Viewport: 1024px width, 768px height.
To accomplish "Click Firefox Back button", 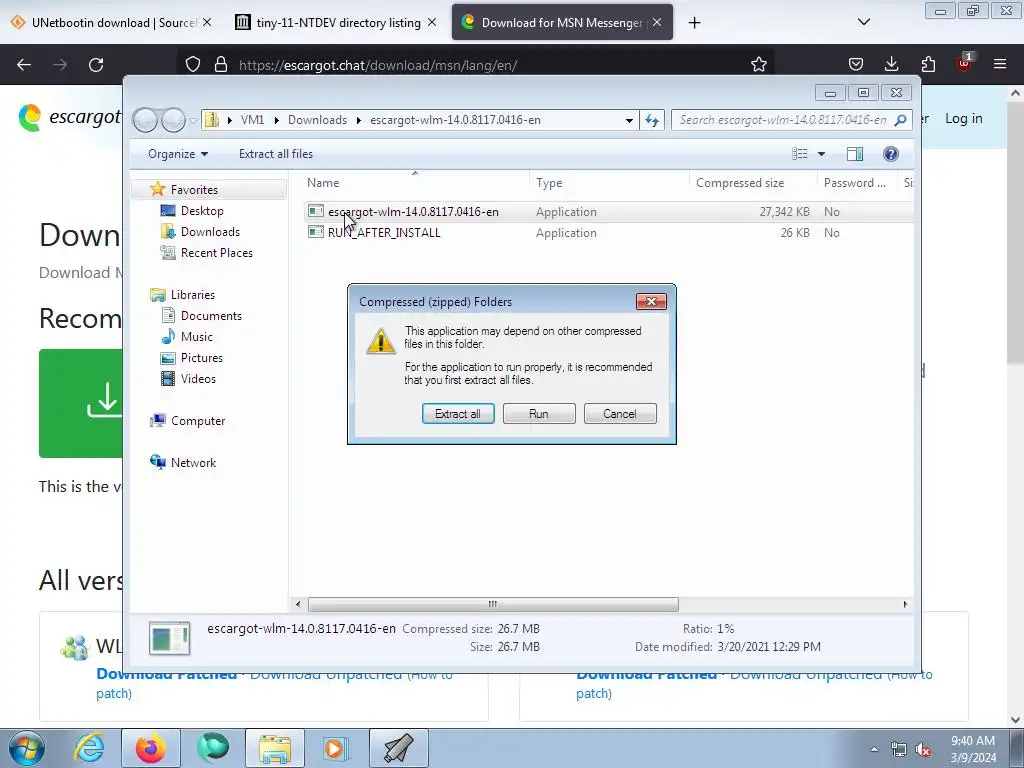I will (x=24, y=65).
